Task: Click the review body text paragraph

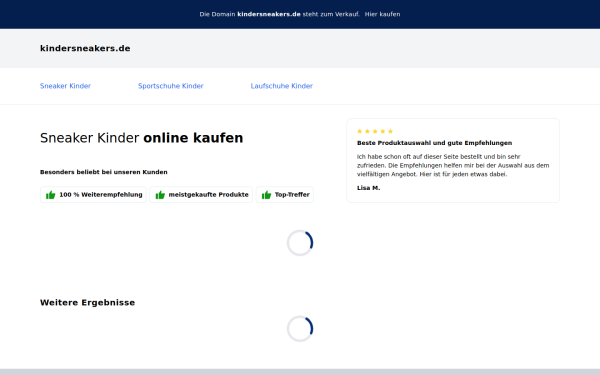Action: 453,165
